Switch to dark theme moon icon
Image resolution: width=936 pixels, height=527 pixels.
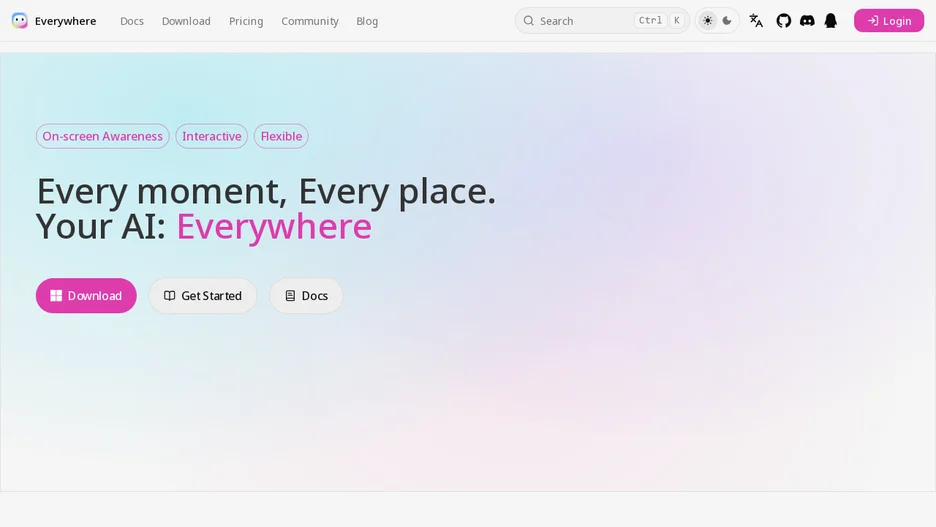727,21
